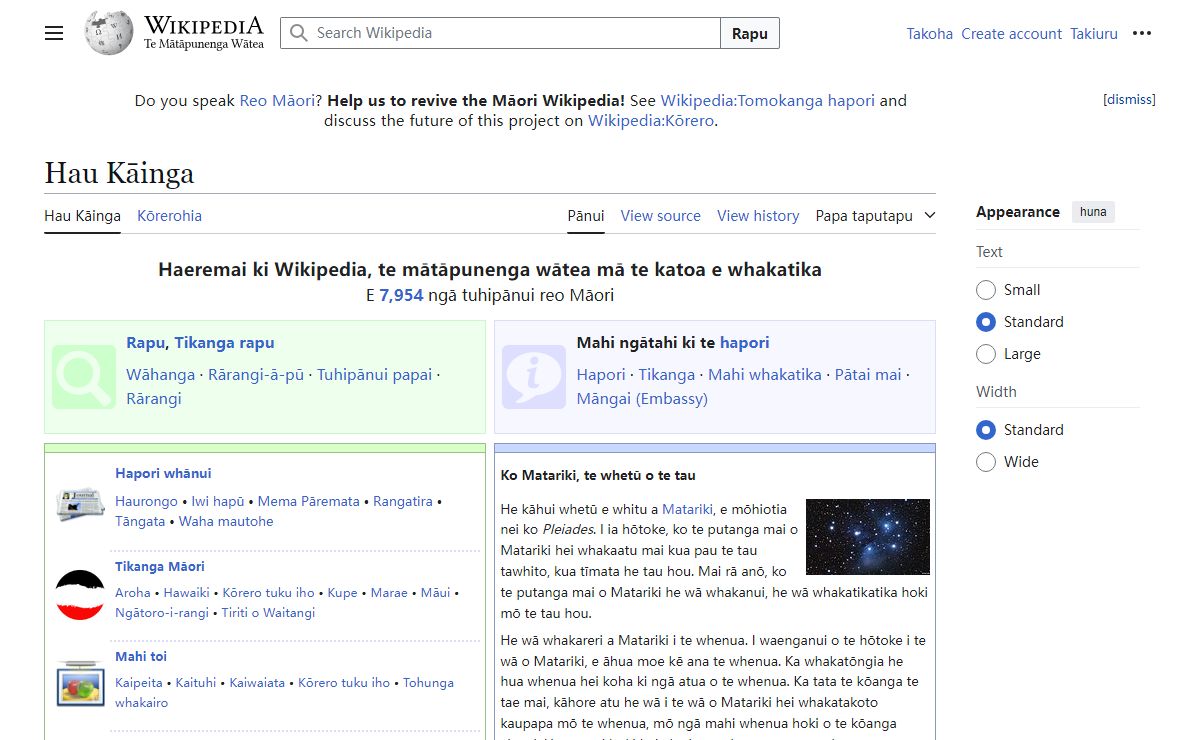Open the Tikanga rapu heading link
The image size is (1200, 740).
pos(224,342)
